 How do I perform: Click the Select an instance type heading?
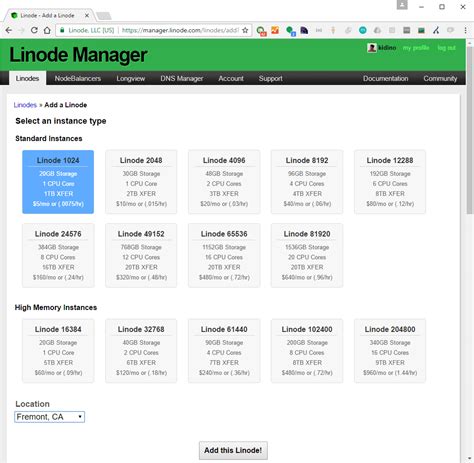pyautogui.click(x=61, y=121)
